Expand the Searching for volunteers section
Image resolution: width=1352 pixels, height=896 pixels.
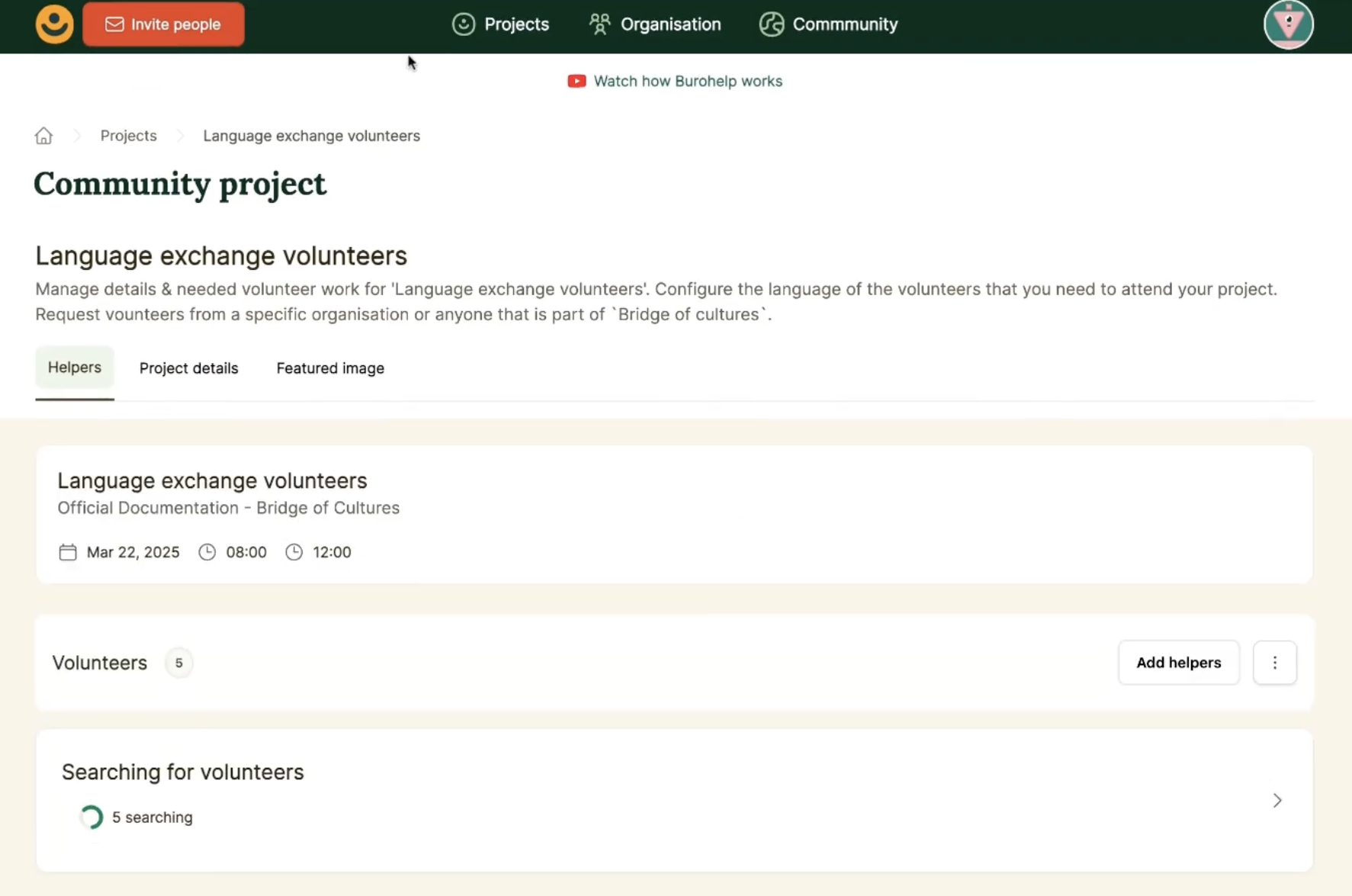tap(1277, 801)
